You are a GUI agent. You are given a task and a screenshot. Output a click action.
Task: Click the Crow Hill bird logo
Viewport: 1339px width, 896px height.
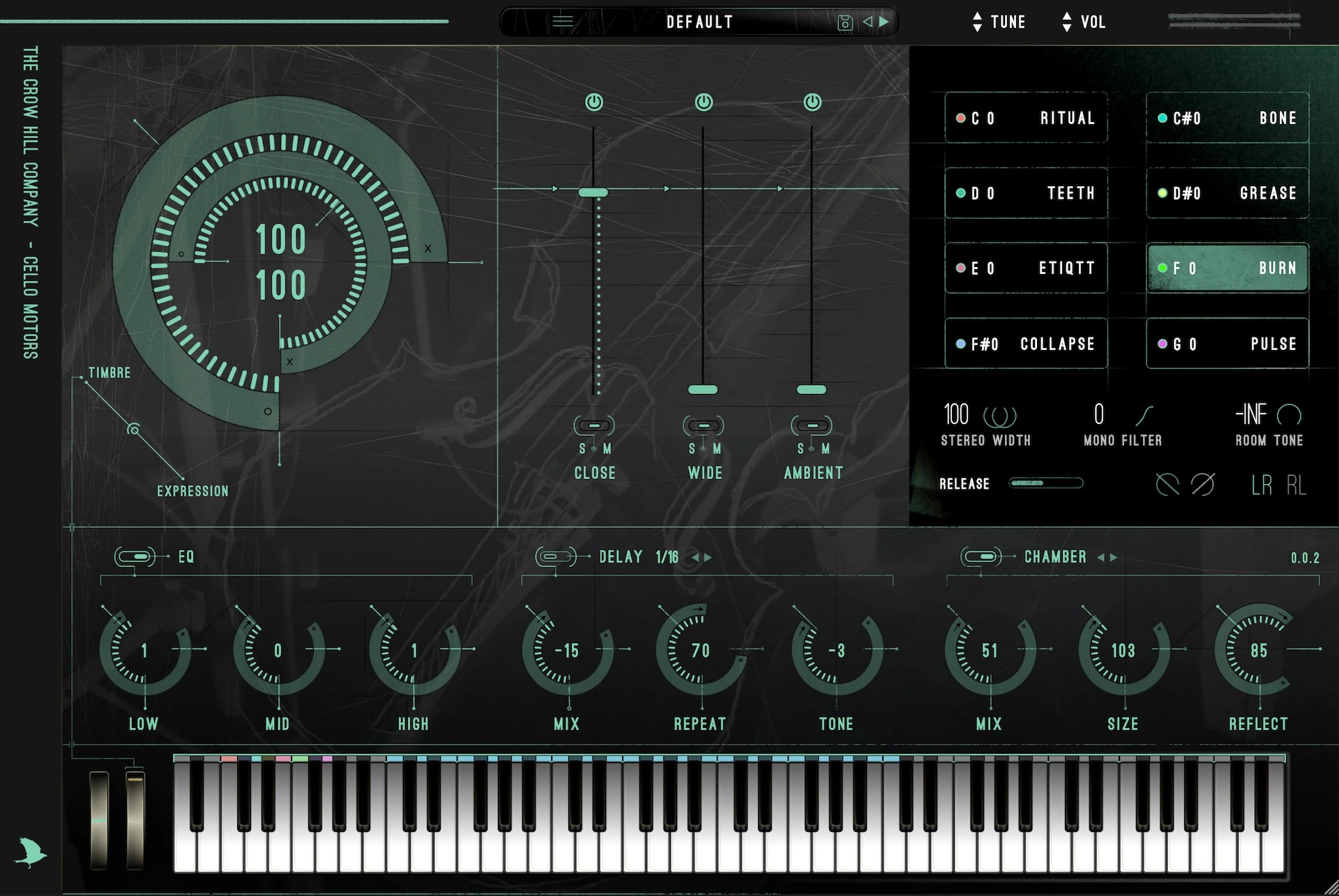[x=30, y=851]
